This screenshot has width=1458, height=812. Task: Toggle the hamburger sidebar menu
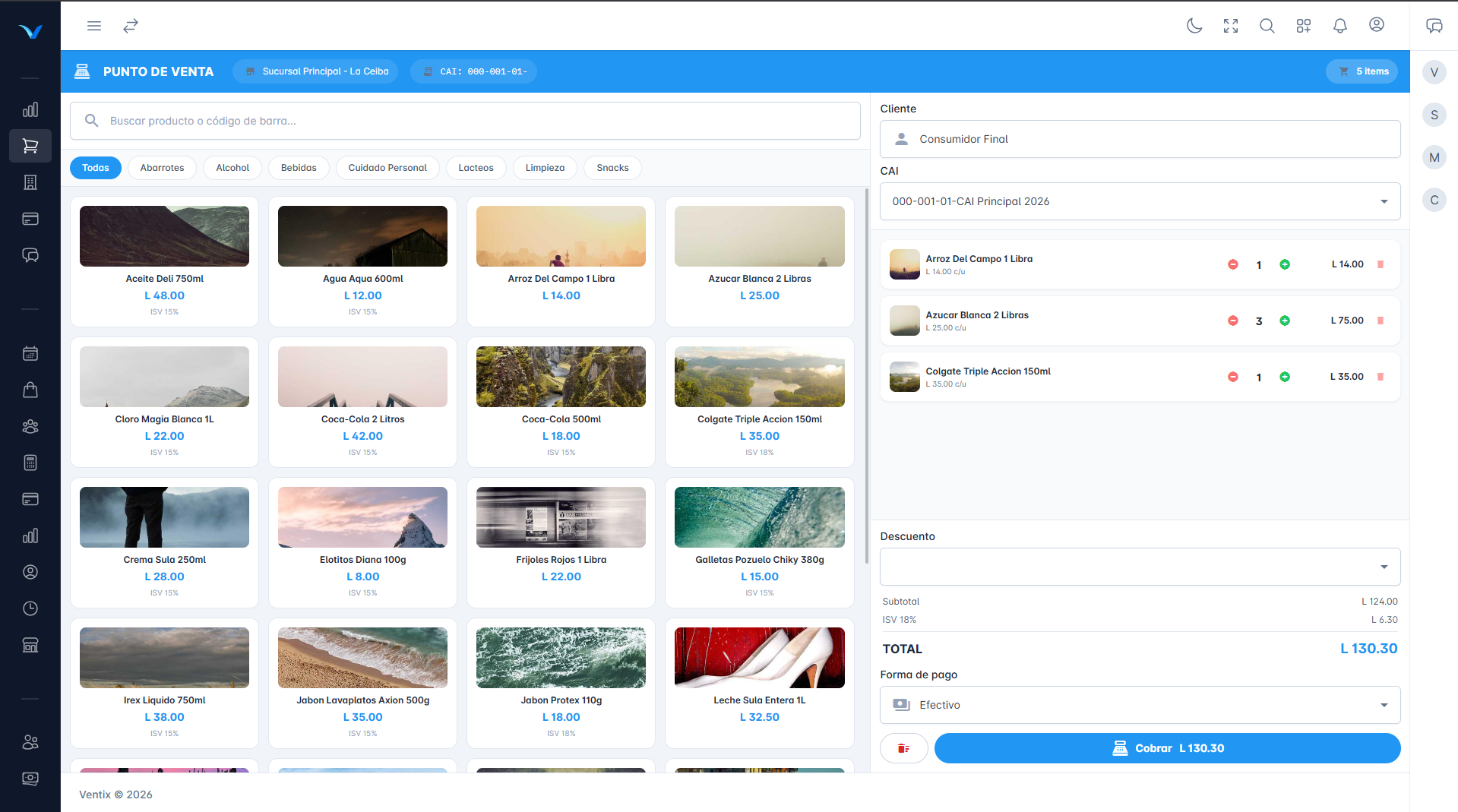[94, 26]
